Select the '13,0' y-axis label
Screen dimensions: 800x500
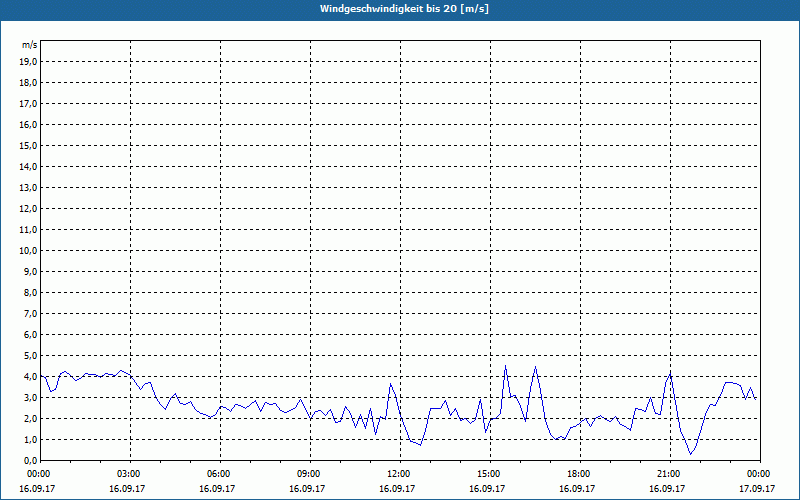[28, 188]
